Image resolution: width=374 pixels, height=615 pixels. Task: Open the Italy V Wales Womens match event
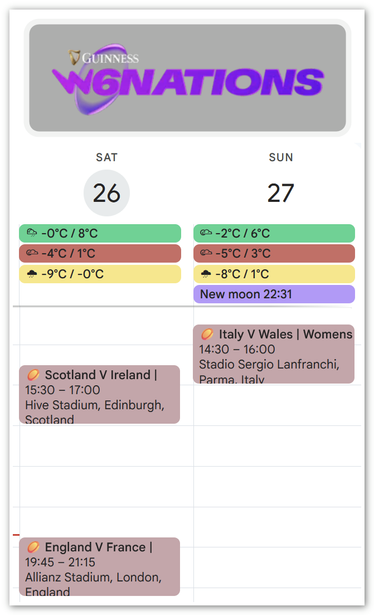[x=274, y=354]
